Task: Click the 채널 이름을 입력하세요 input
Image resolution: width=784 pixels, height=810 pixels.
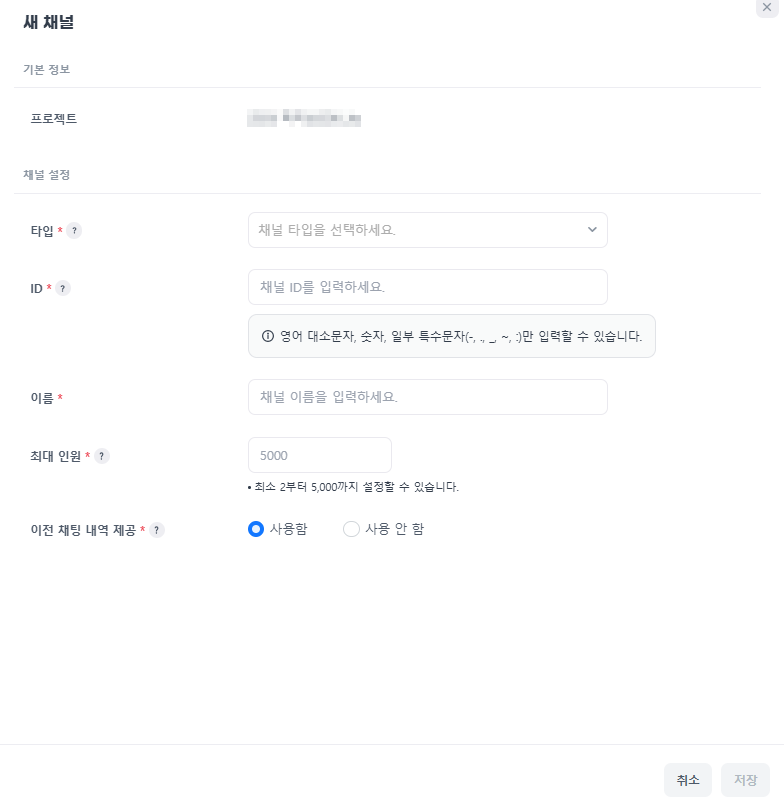Action: tap(427, 397)
